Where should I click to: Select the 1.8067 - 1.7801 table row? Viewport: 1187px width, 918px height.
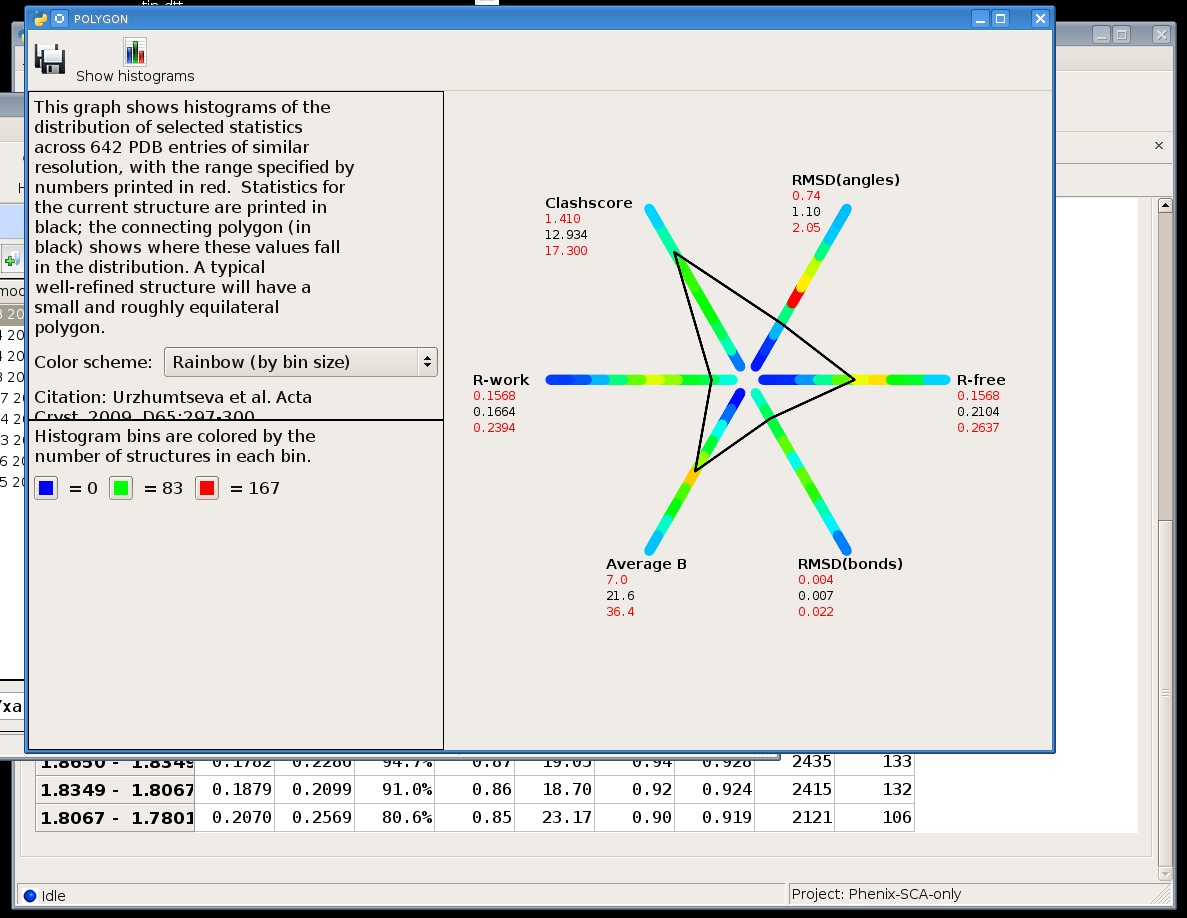pos(115,818)
